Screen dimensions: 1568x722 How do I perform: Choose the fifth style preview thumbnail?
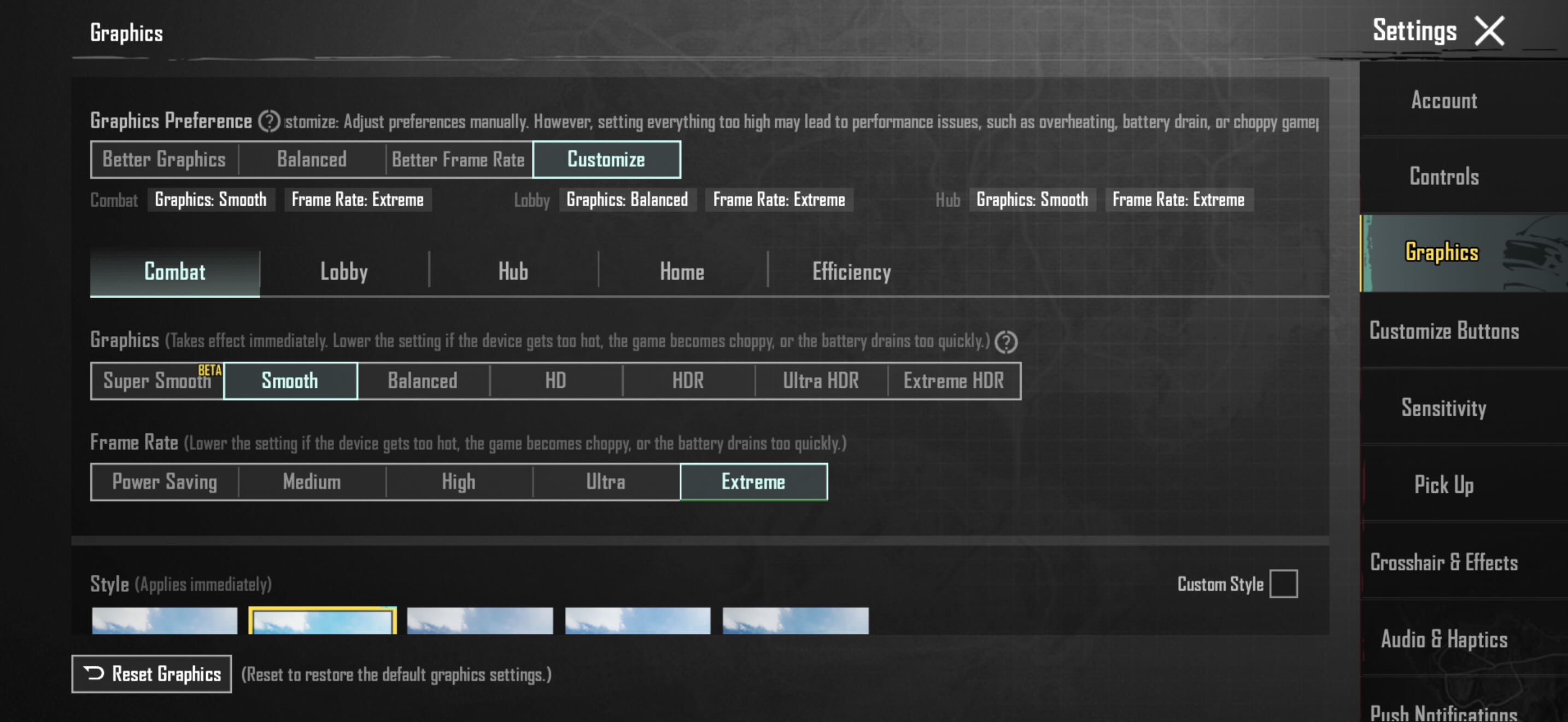pyautogui.click(x=795, y=620)
